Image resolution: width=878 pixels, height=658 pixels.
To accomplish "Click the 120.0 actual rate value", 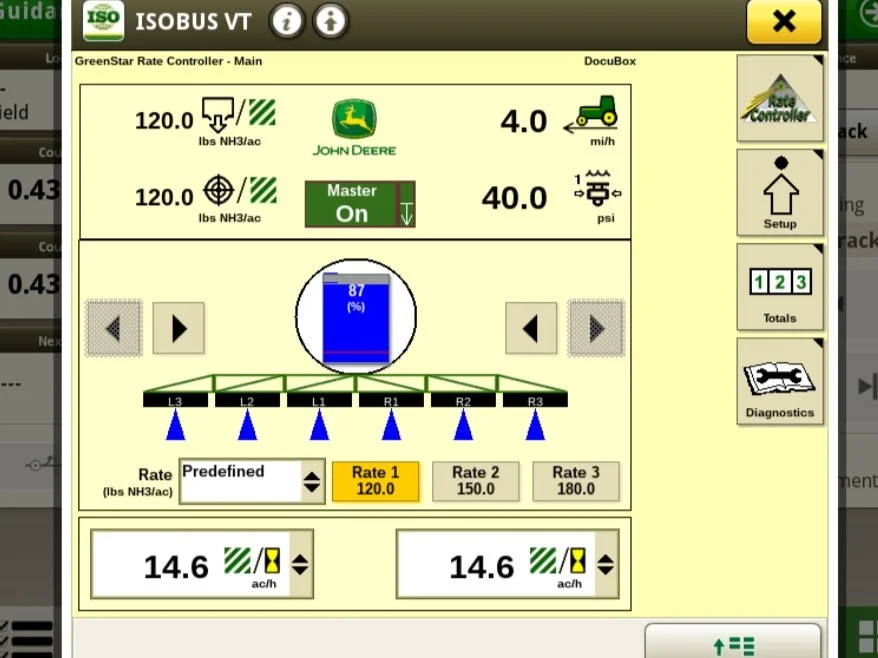I will coord(164,120).
